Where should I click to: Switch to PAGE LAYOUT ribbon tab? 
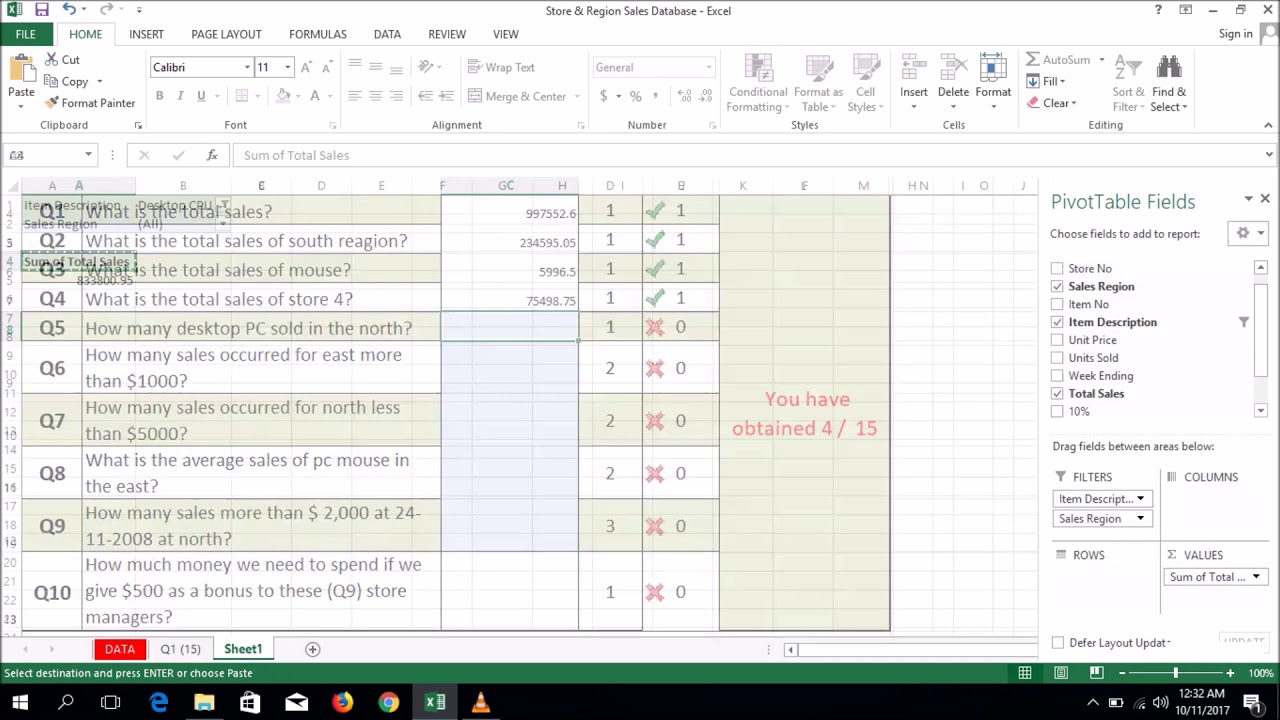click(226, 34)
